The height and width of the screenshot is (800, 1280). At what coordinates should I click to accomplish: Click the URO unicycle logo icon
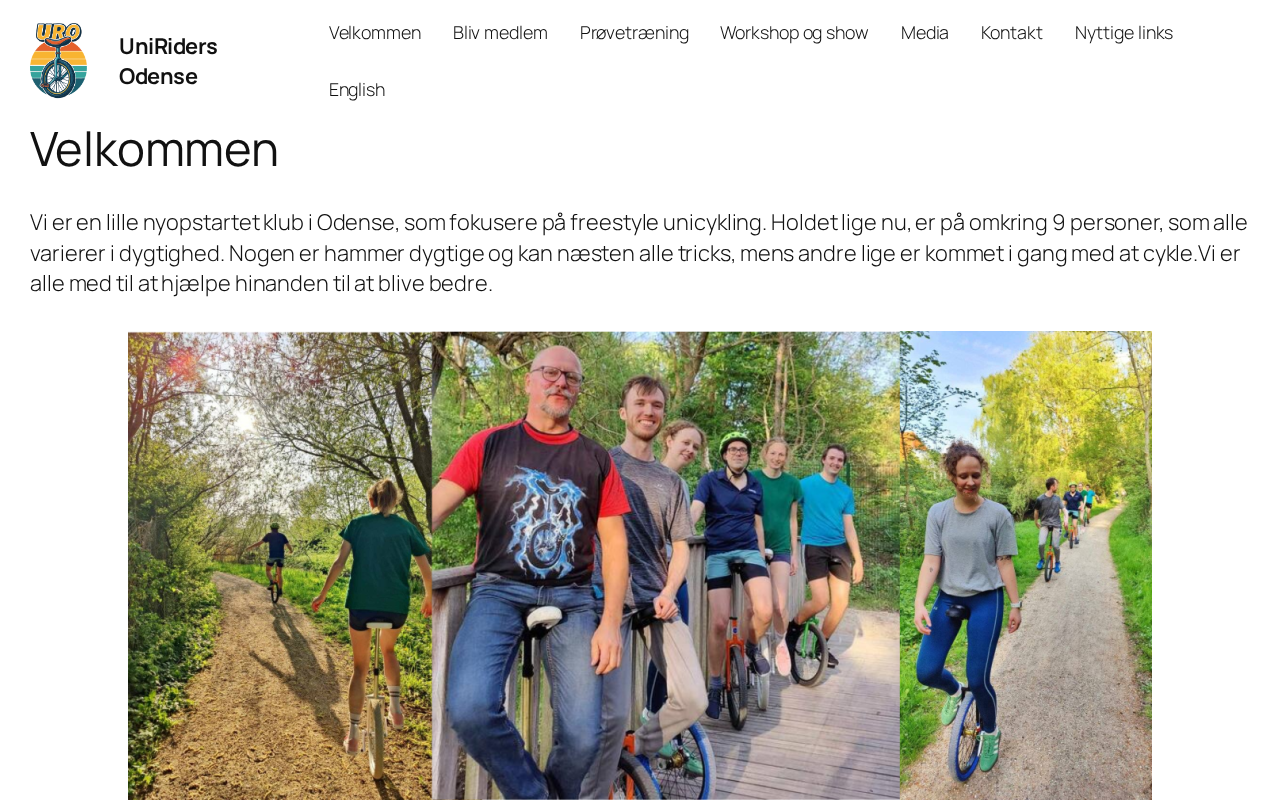click(58, 61)
